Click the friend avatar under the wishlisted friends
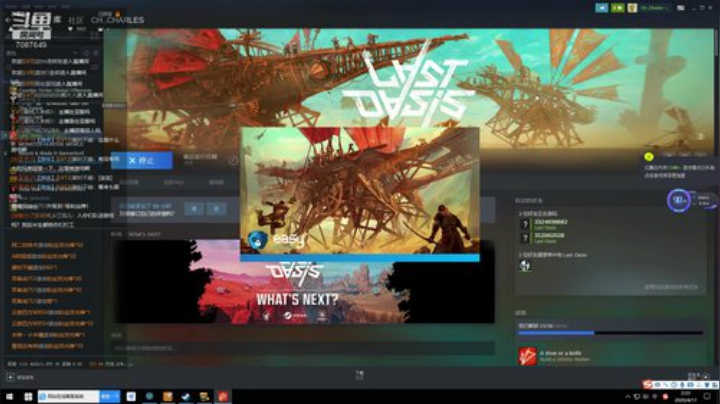Image resolution: width=720 pixels, height=404 pixels. click(x=525, y=265)
